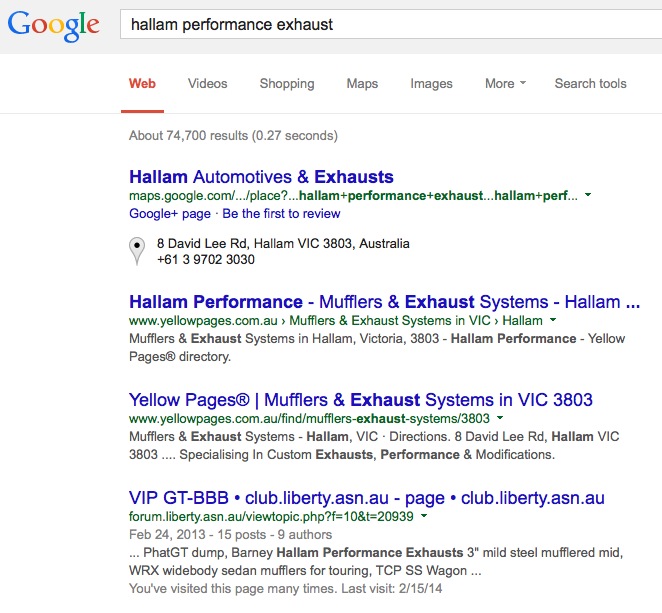Click the yellowpages.com.au/find/mufflers URL text
Viewport: 662px width, 613px height.
click(309, 418)
